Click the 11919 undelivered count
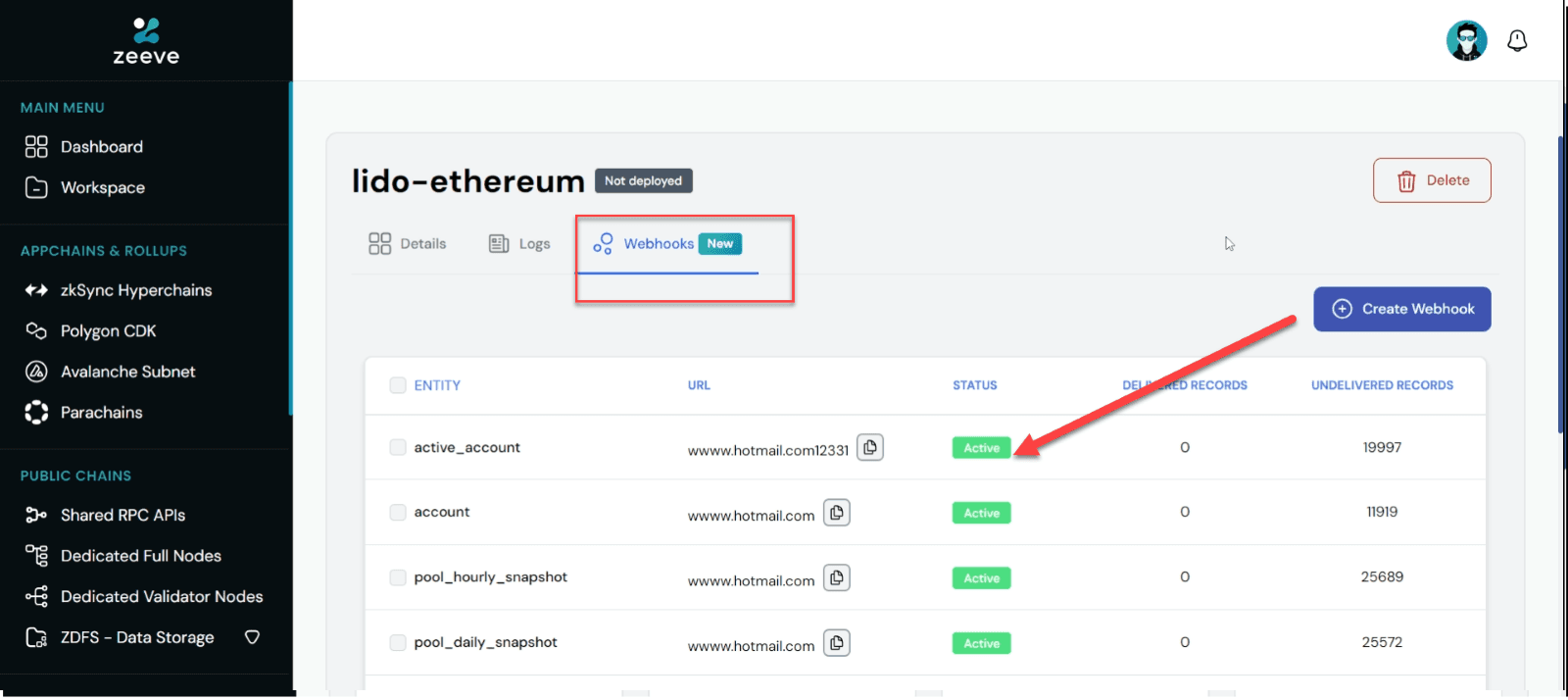The height and width of the screenshot is (700, 1568). pyautogui.click(x=1382, y=512)
